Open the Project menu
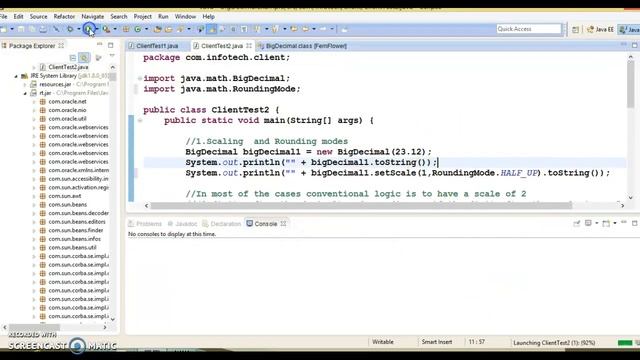Image resolution: width=640 pixels, height=360 pixels. coord(142,17)
